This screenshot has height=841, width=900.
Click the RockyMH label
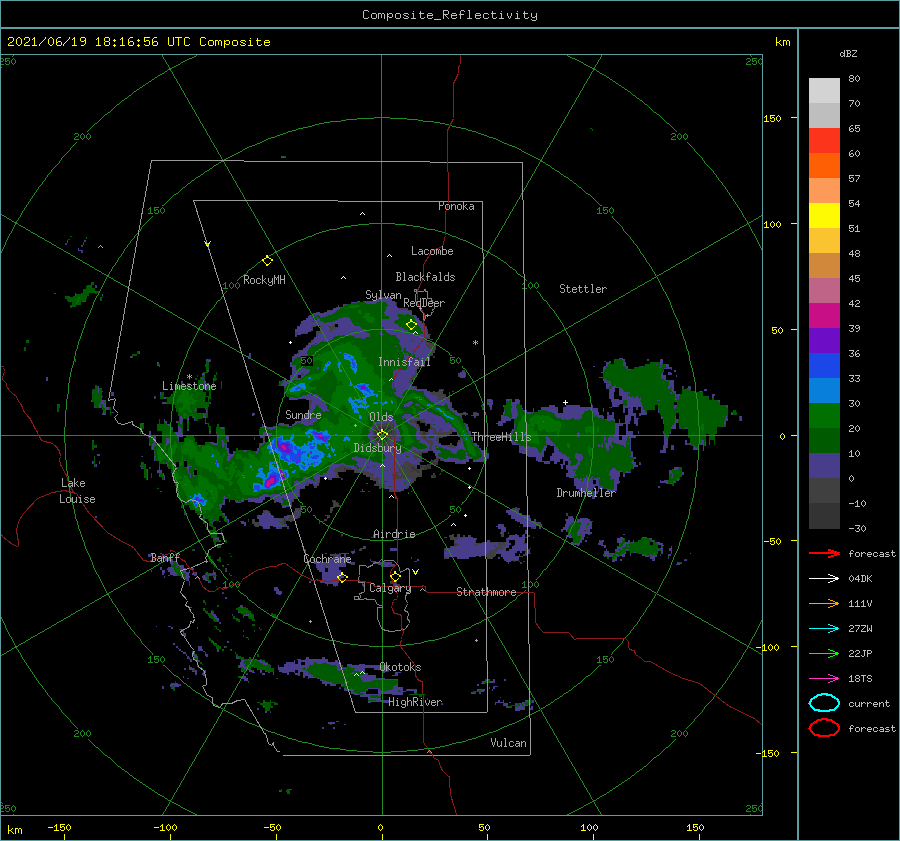(264, 280)
